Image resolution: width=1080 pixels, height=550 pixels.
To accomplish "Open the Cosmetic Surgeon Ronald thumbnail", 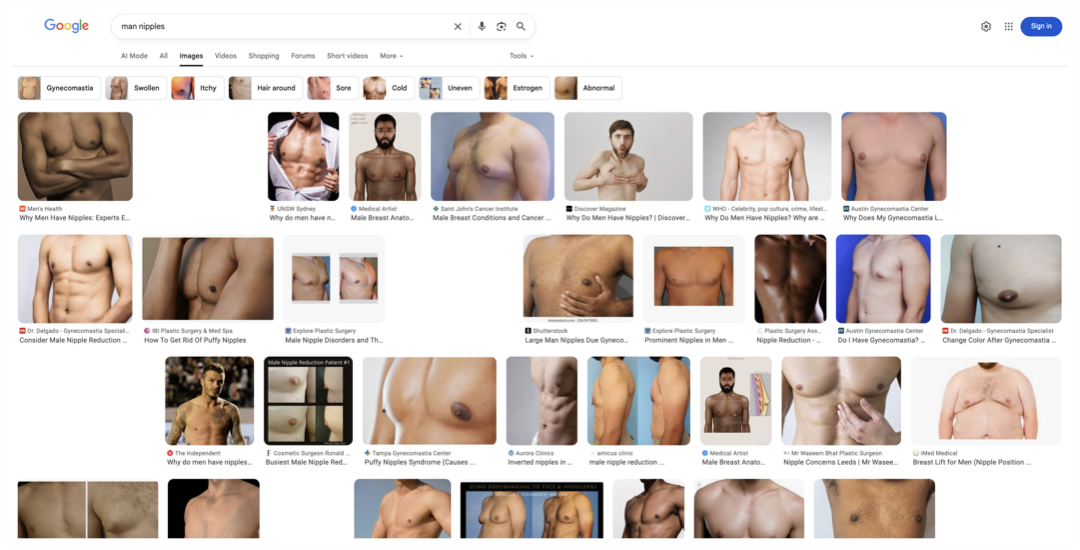I will tap(309, 401).
